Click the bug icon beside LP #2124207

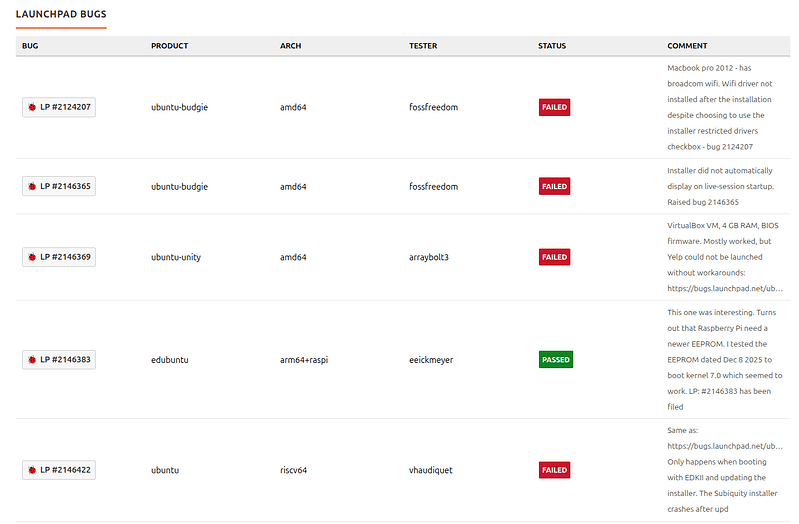point(32,107)
